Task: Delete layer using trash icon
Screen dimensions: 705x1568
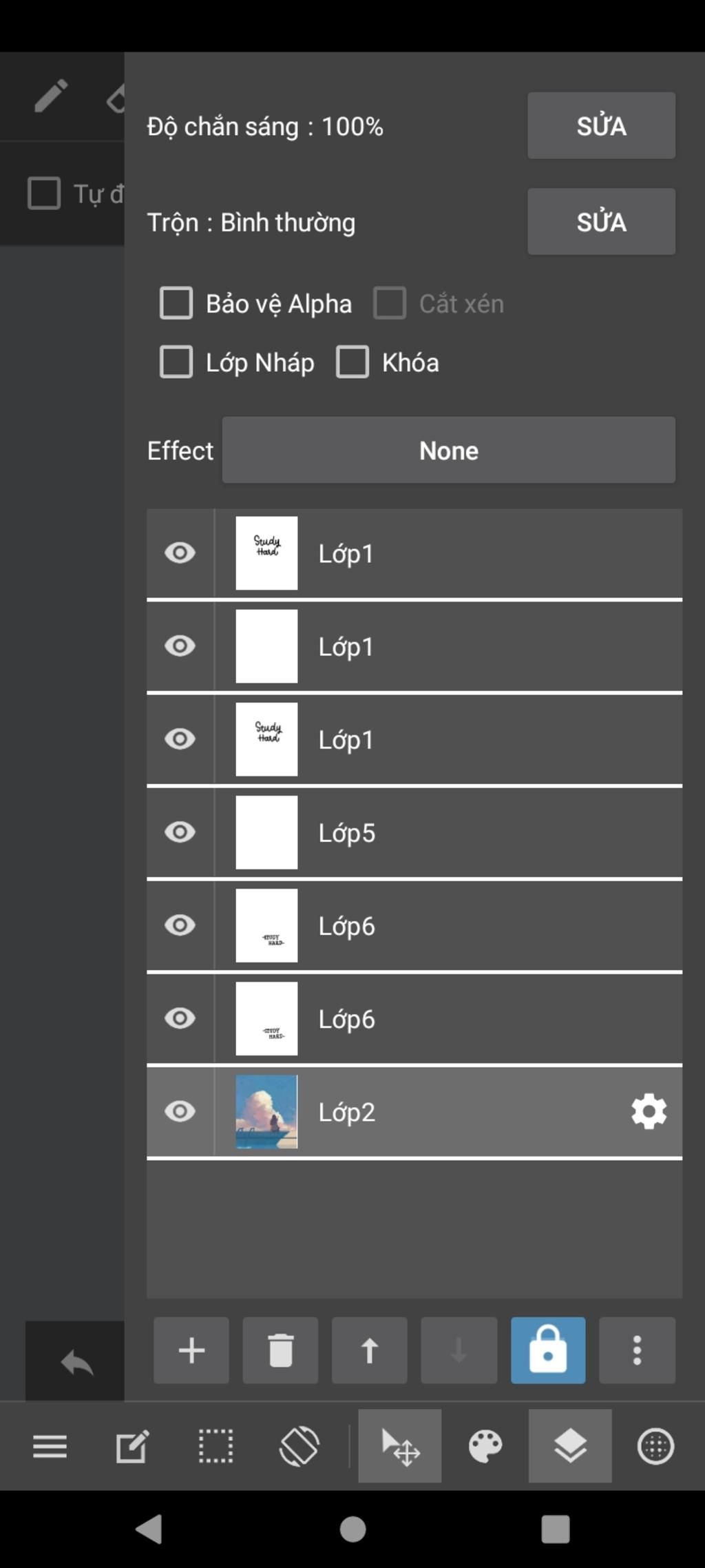Action: (280, 1350)
